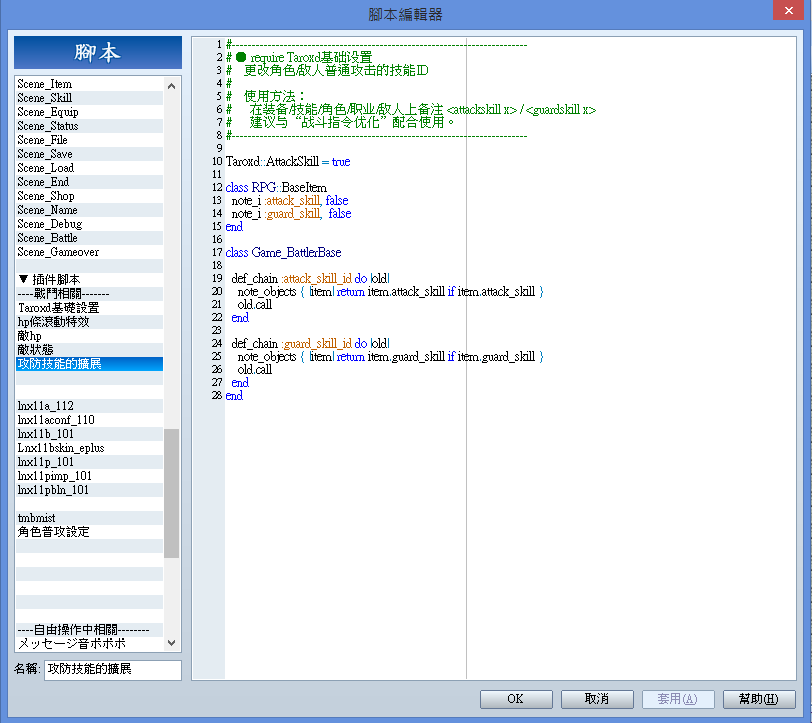Image resolution: width=812 pixels, height=723 pixels.
Task: Open the Scene_Battle script
Action: click(x=90, y=238)
